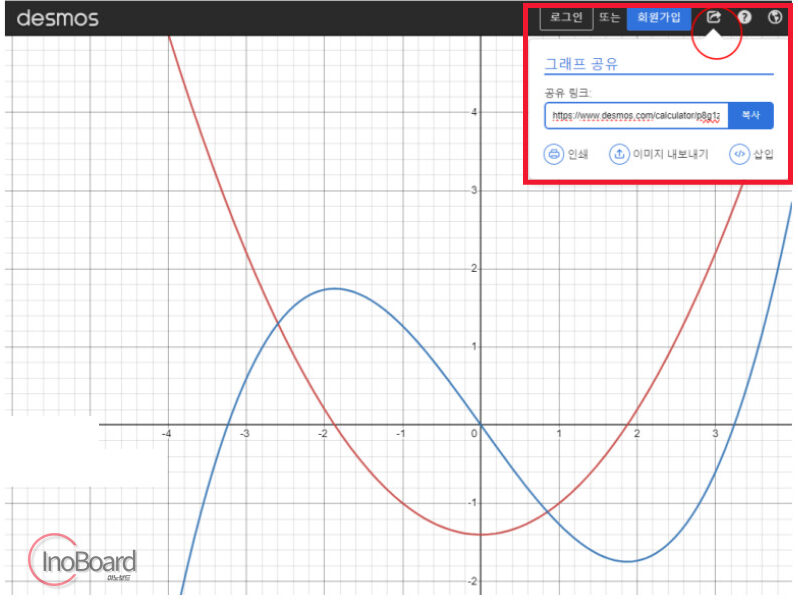Click the blue cubic curve's local maximum
This screenshot has height=600, width=798.
pos(334,289)
